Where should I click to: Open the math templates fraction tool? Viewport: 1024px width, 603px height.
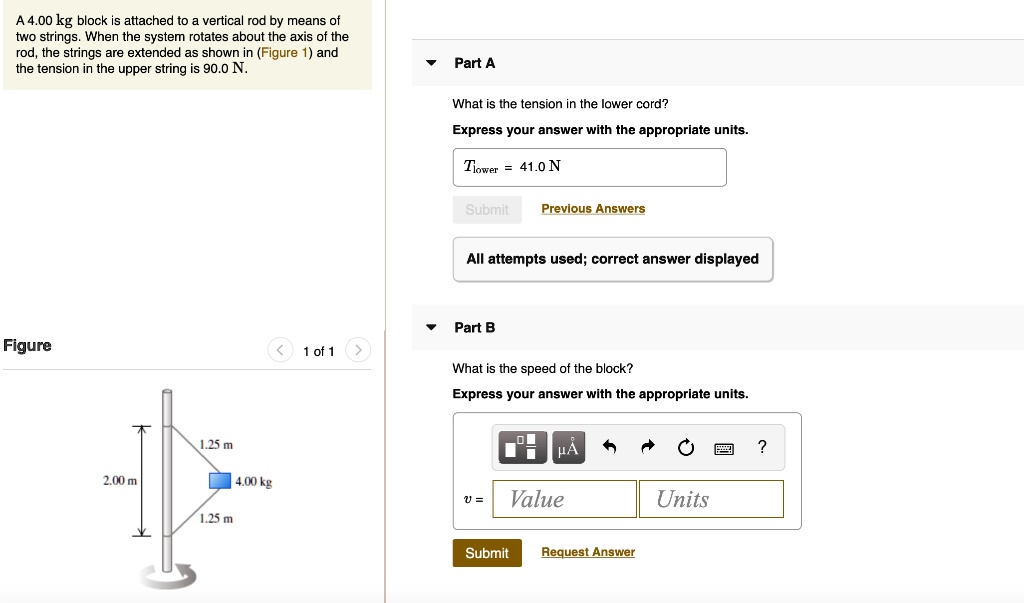tap(522, 448)
